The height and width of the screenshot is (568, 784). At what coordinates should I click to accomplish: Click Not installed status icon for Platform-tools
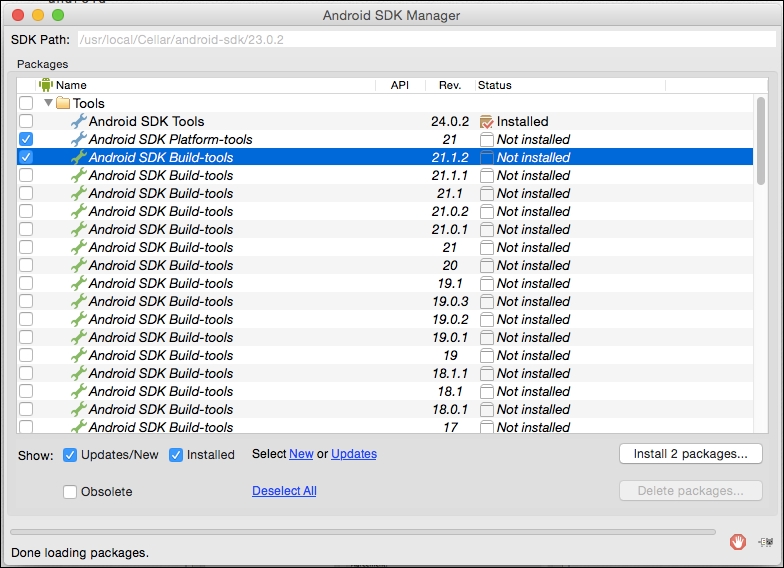pos(486,140)
